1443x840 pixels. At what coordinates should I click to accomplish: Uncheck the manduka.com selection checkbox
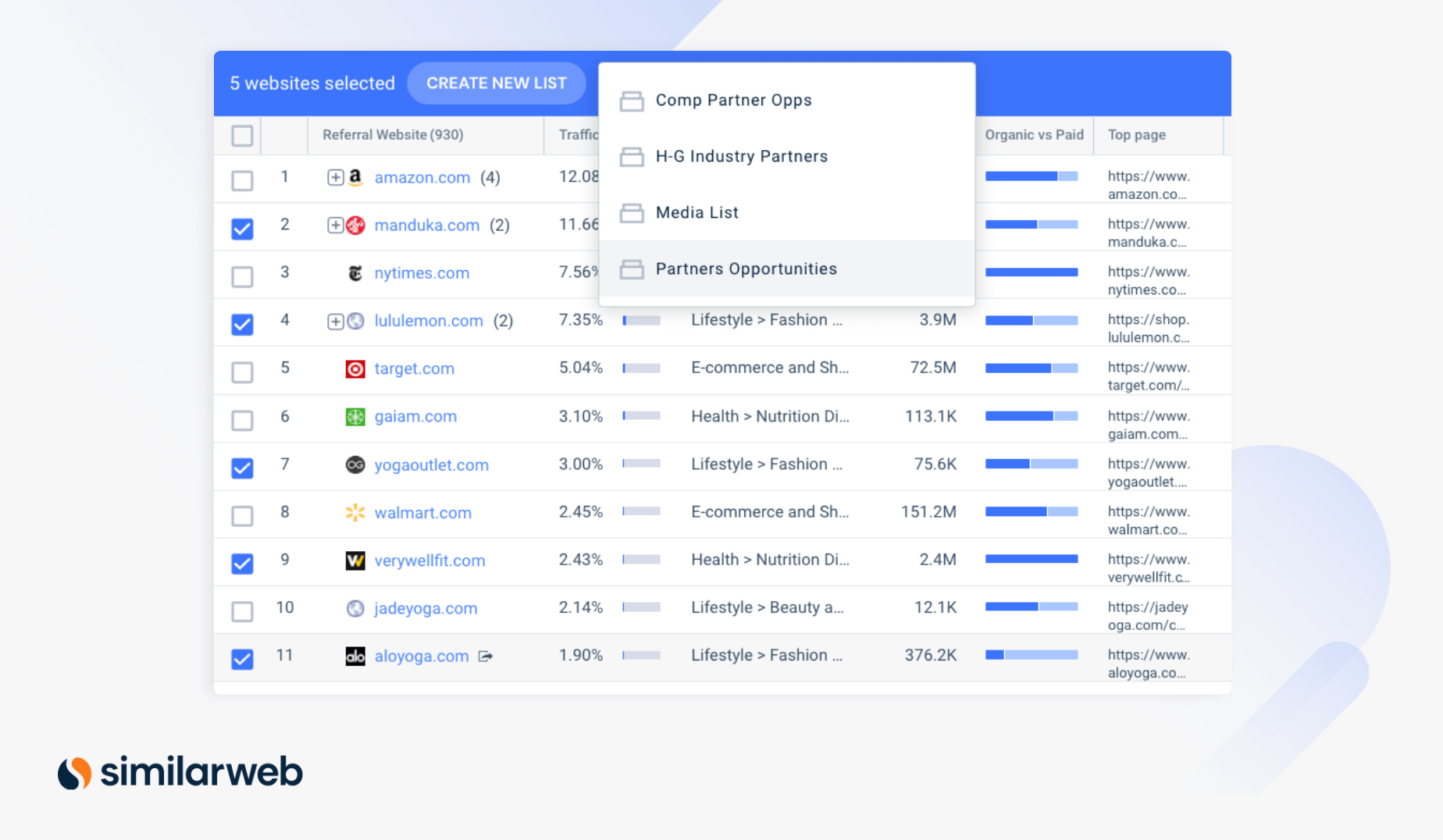point(242,229)
